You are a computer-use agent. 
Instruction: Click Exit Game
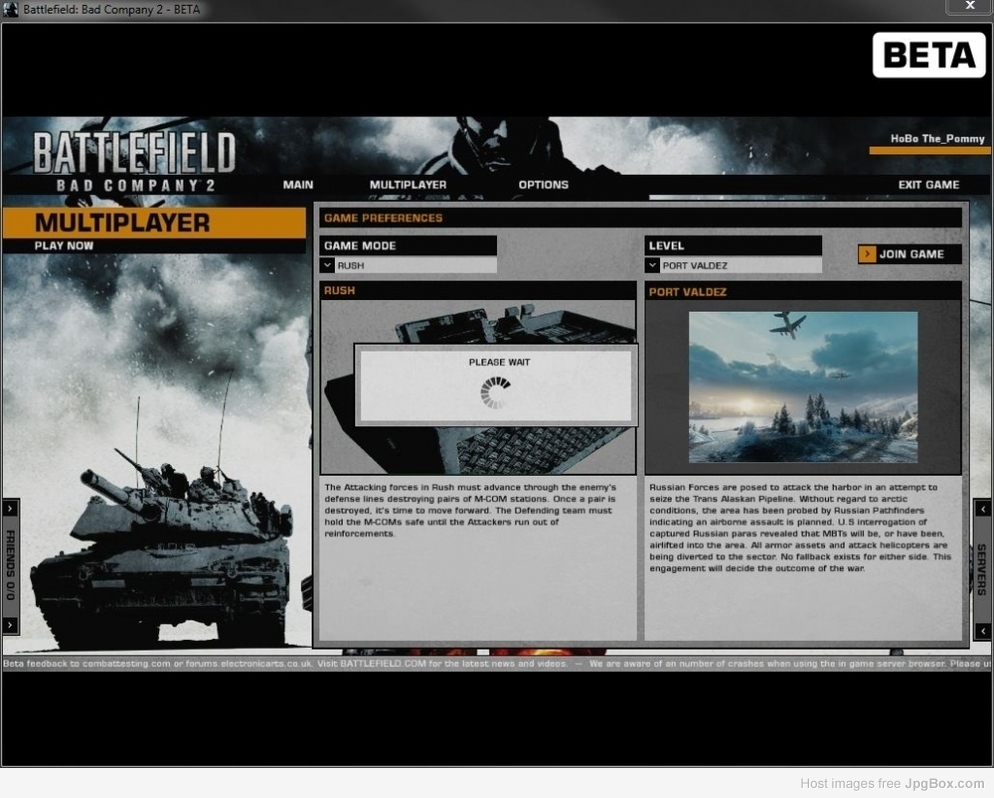(928, 184)
